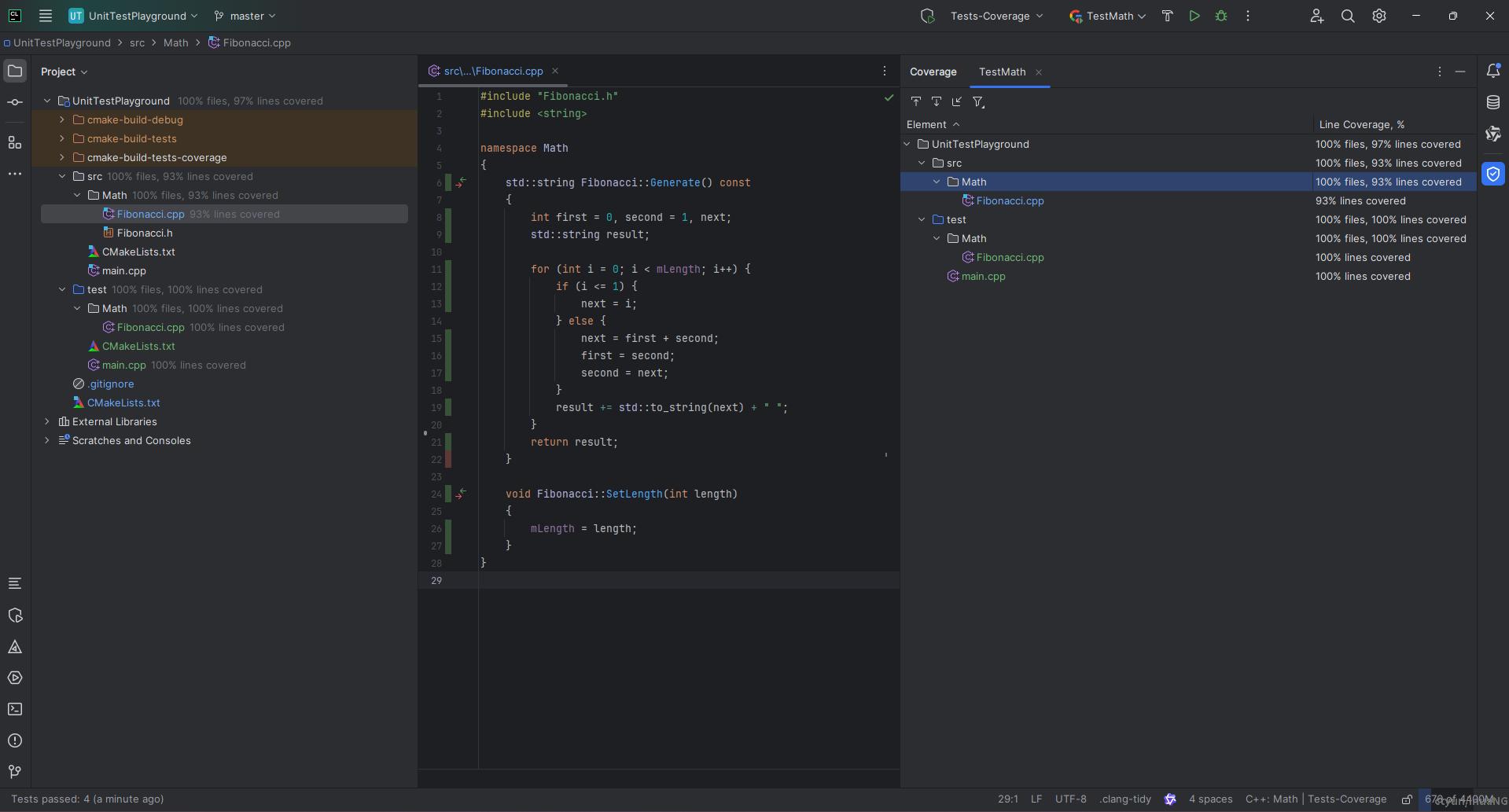
Task: Run TestMath with the green play button
Action: pyautogui.click(x=1194, y=16)
